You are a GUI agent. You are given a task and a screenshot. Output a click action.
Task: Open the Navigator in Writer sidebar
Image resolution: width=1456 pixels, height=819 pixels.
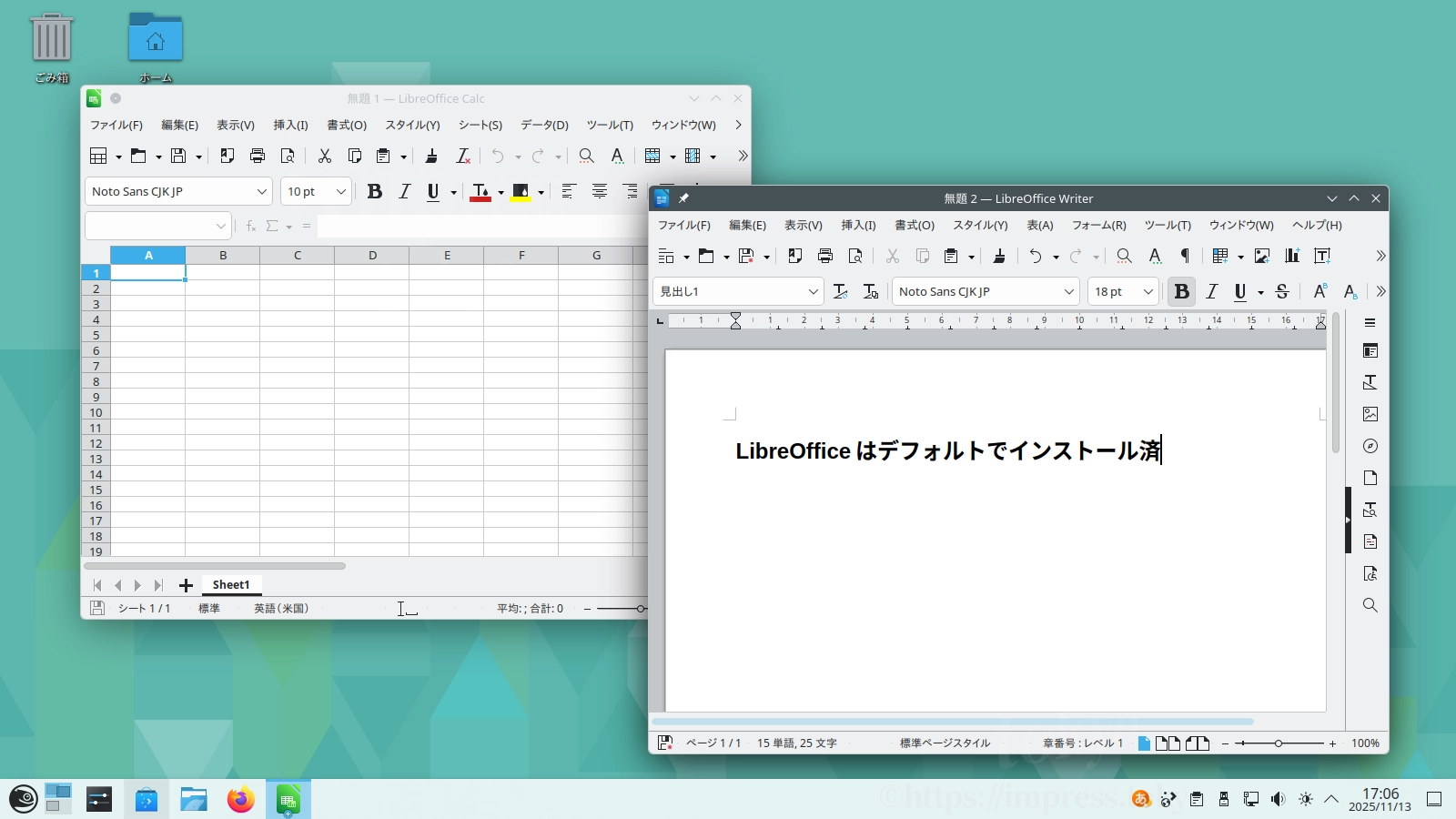(x=1370, y=446)
